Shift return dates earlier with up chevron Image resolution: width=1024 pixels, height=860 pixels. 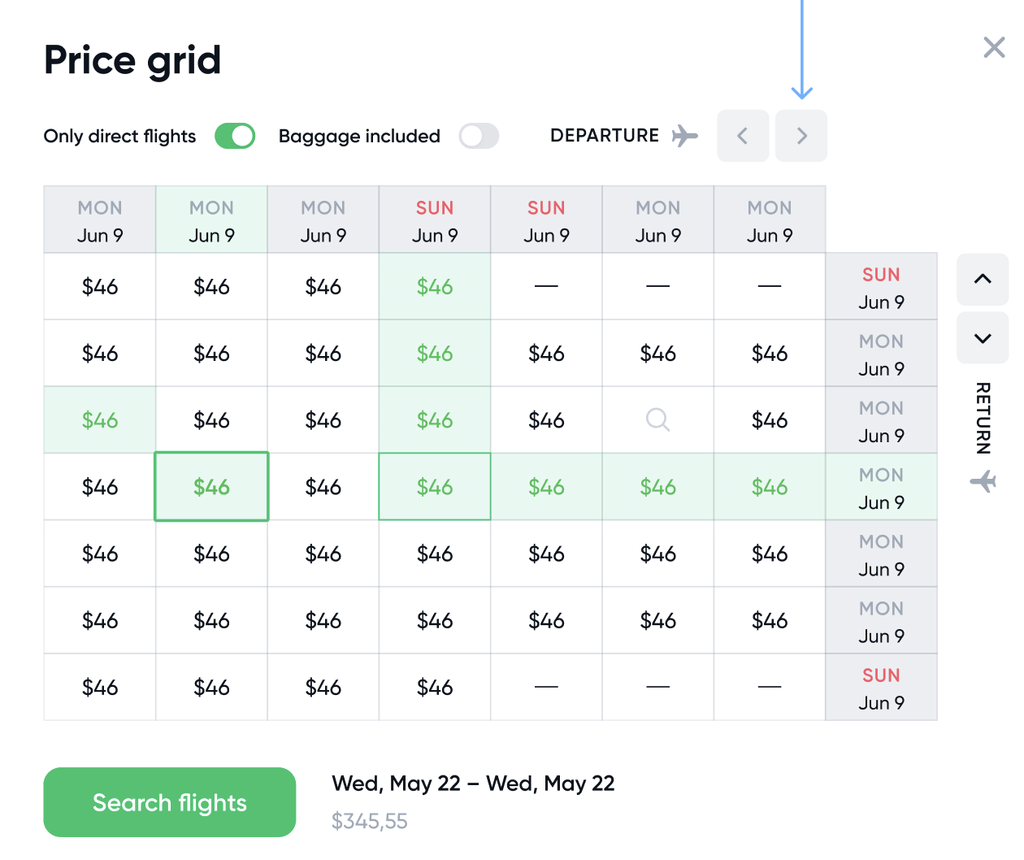click(982, 279)
